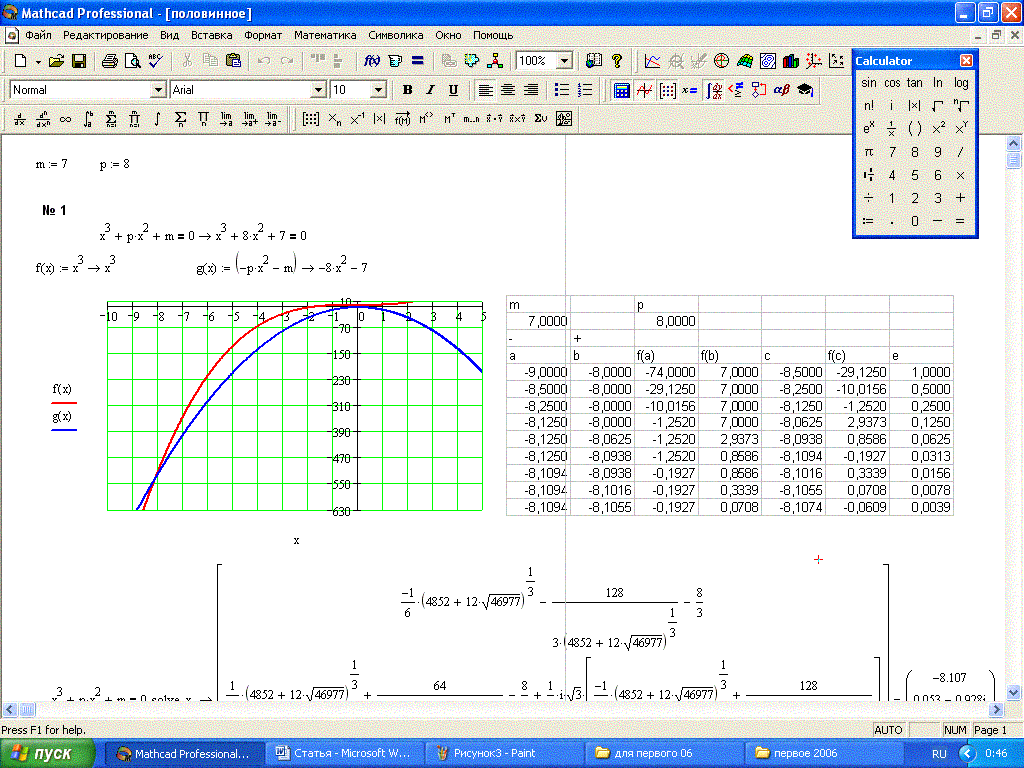
Task: Click the spell check ABC icon
Action: pos(156,61)
